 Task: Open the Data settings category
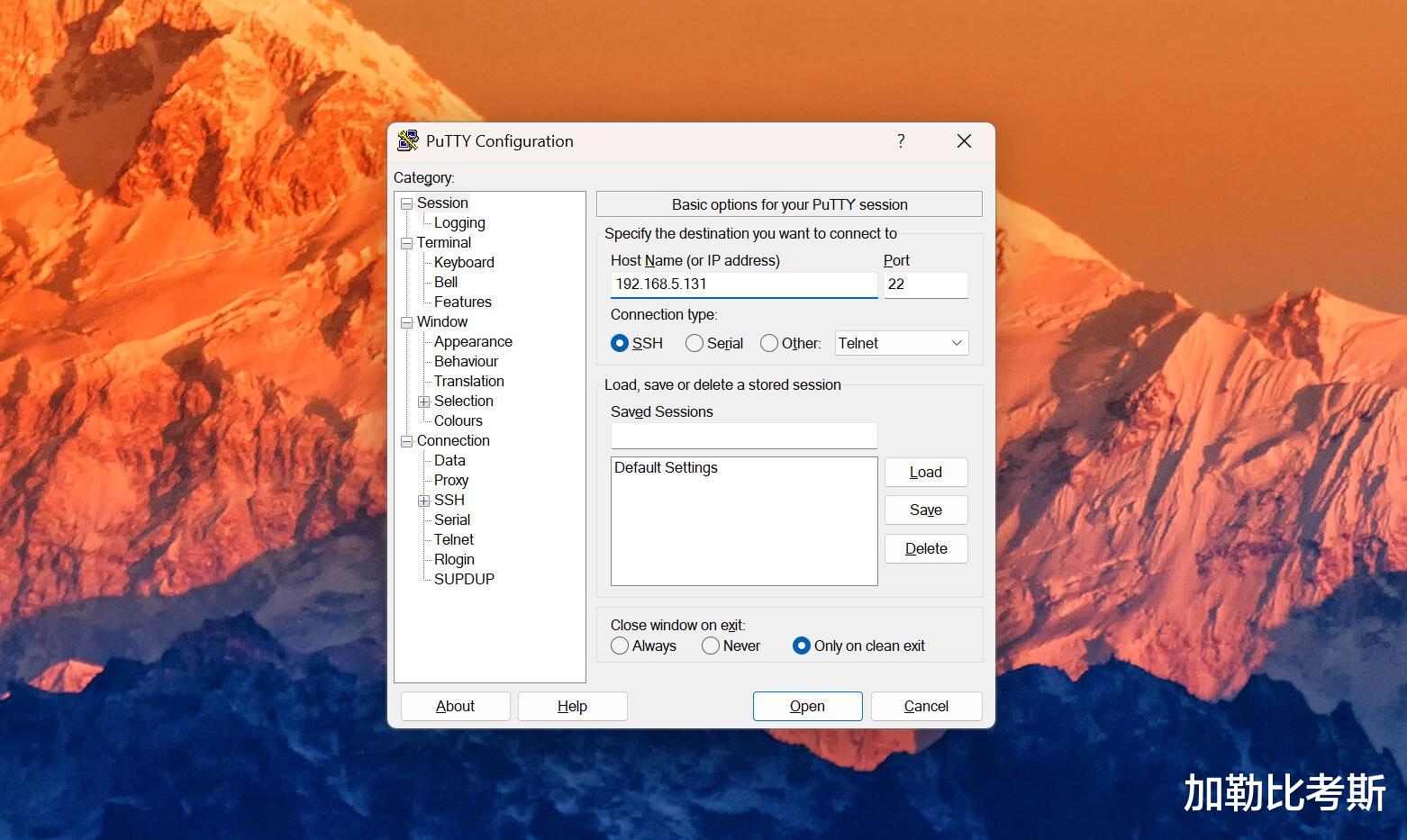click(449, 461)
